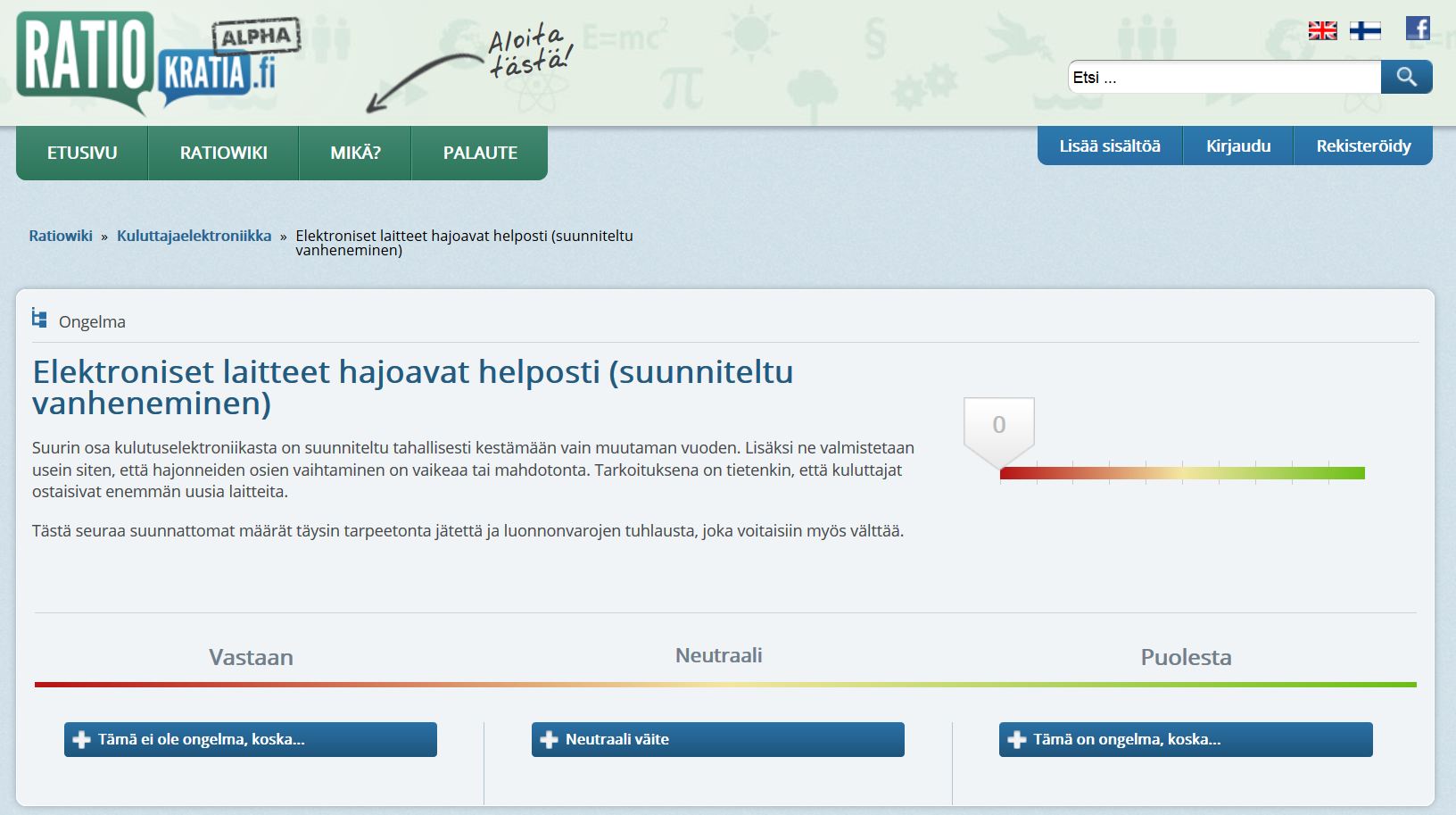Follow the Kuluttajaelektroniikka breadcrumb link
Image resolution: width=1456 pixels, height=815 pixels.
194,236
